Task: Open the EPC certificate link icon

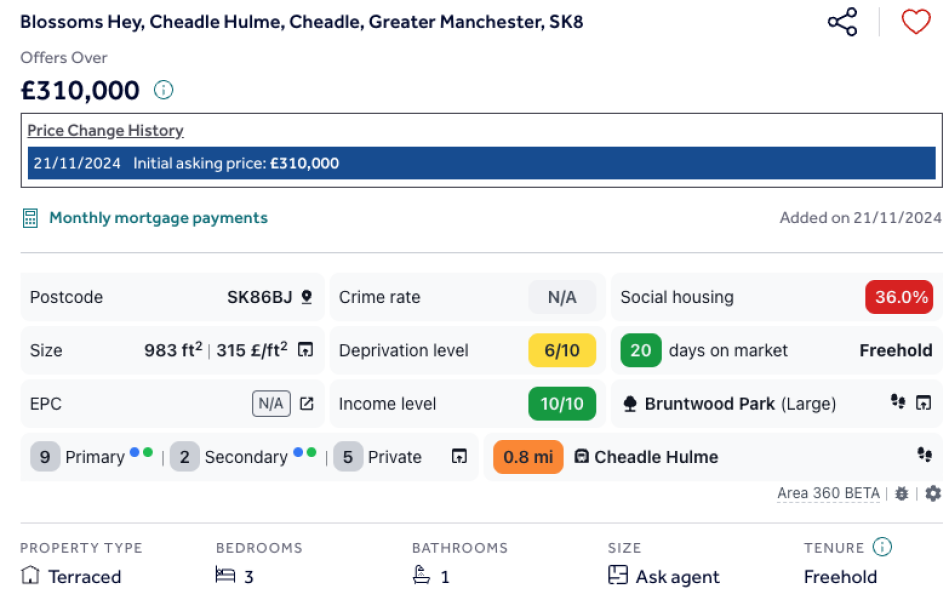Action: pyautogui.click(x=306, y=403)
